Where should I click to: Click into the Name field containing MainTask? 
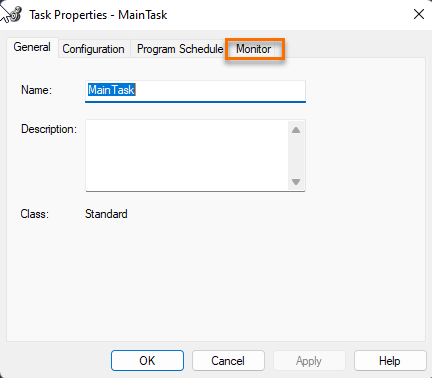tap(195, 91)
